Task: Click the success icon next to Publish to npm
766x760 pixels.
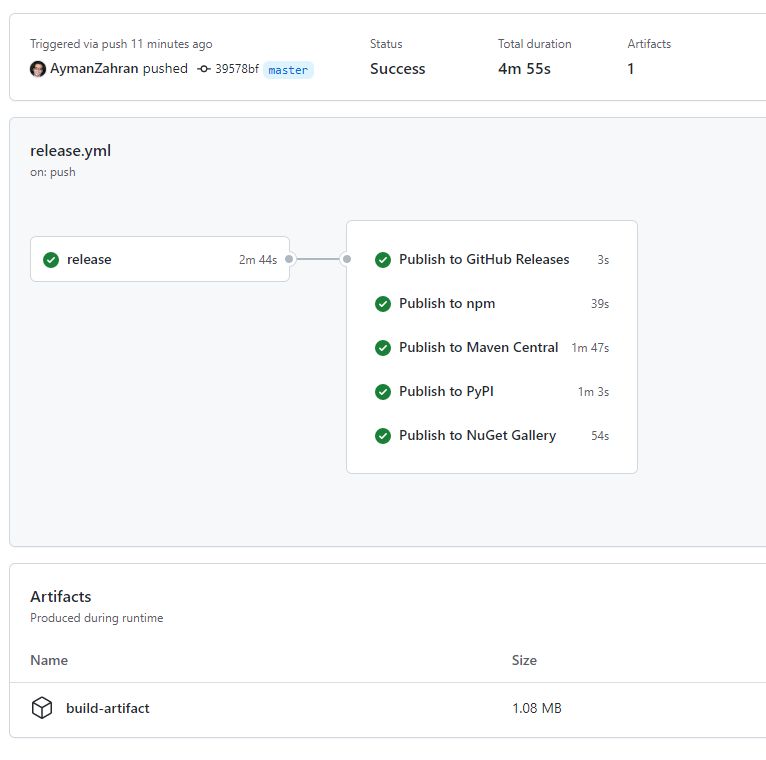Action: [382, 304]
